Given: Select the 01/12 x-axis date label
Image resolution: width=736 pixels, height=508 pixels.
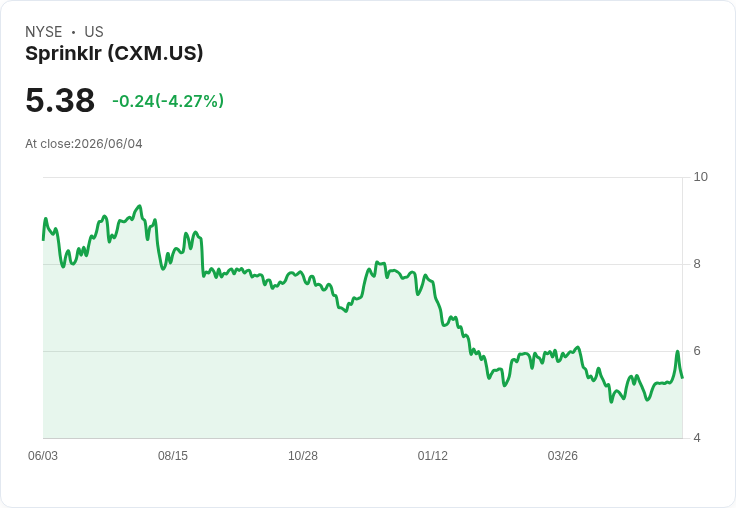Looking at the screenshot, I should coord(432,455).
